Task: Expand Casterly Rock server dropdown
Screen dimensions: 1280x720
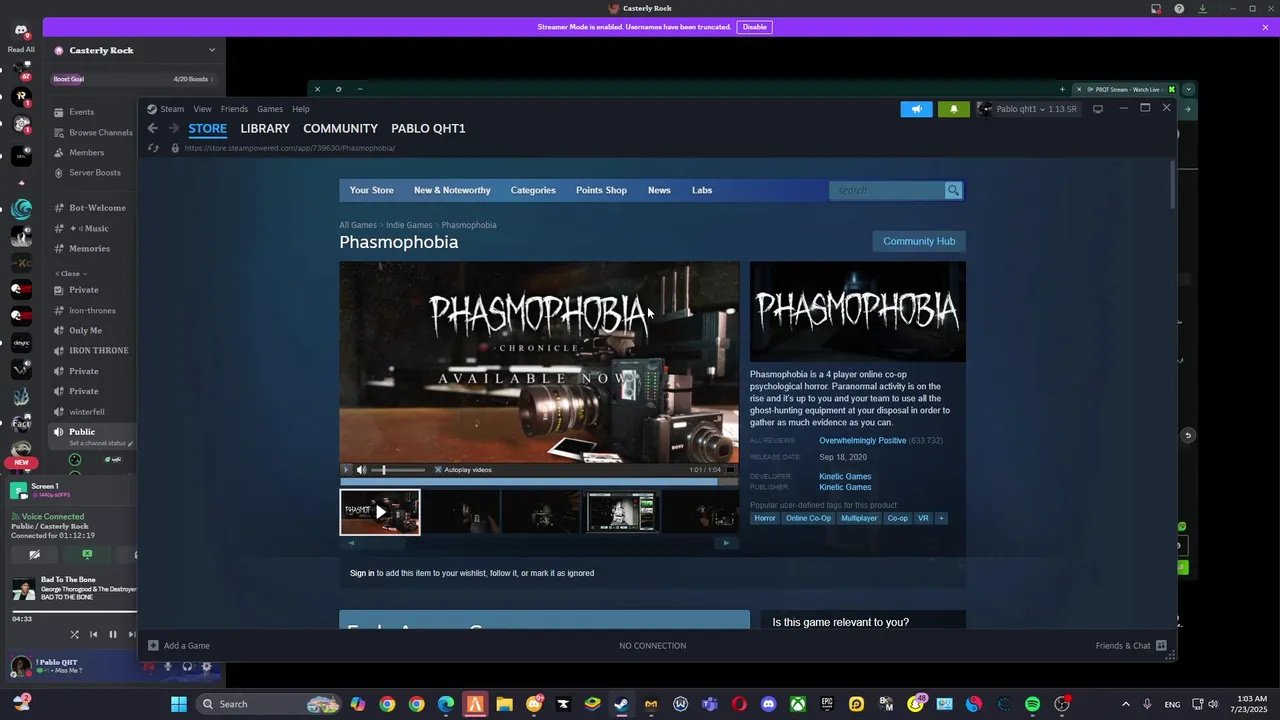Action: click(211, 50)
